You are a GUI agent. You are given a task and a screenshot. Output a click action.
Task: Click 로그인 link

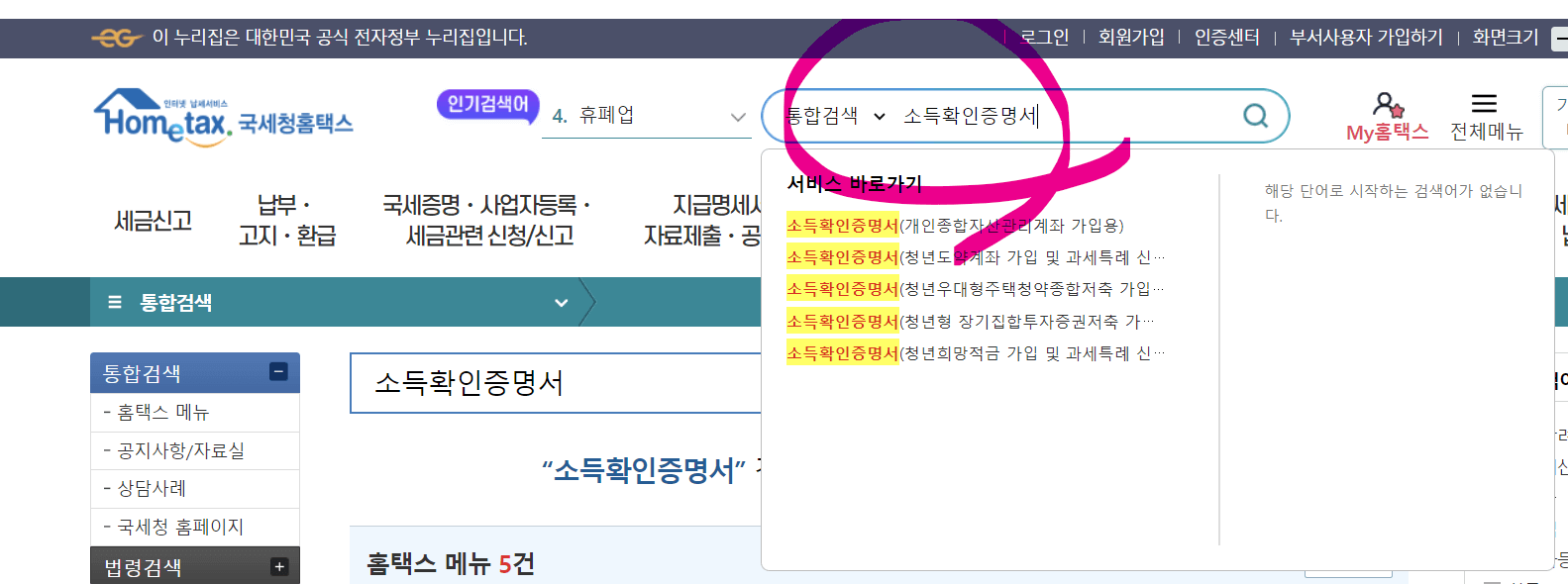pyautogui.click(x=1044, y=38)
